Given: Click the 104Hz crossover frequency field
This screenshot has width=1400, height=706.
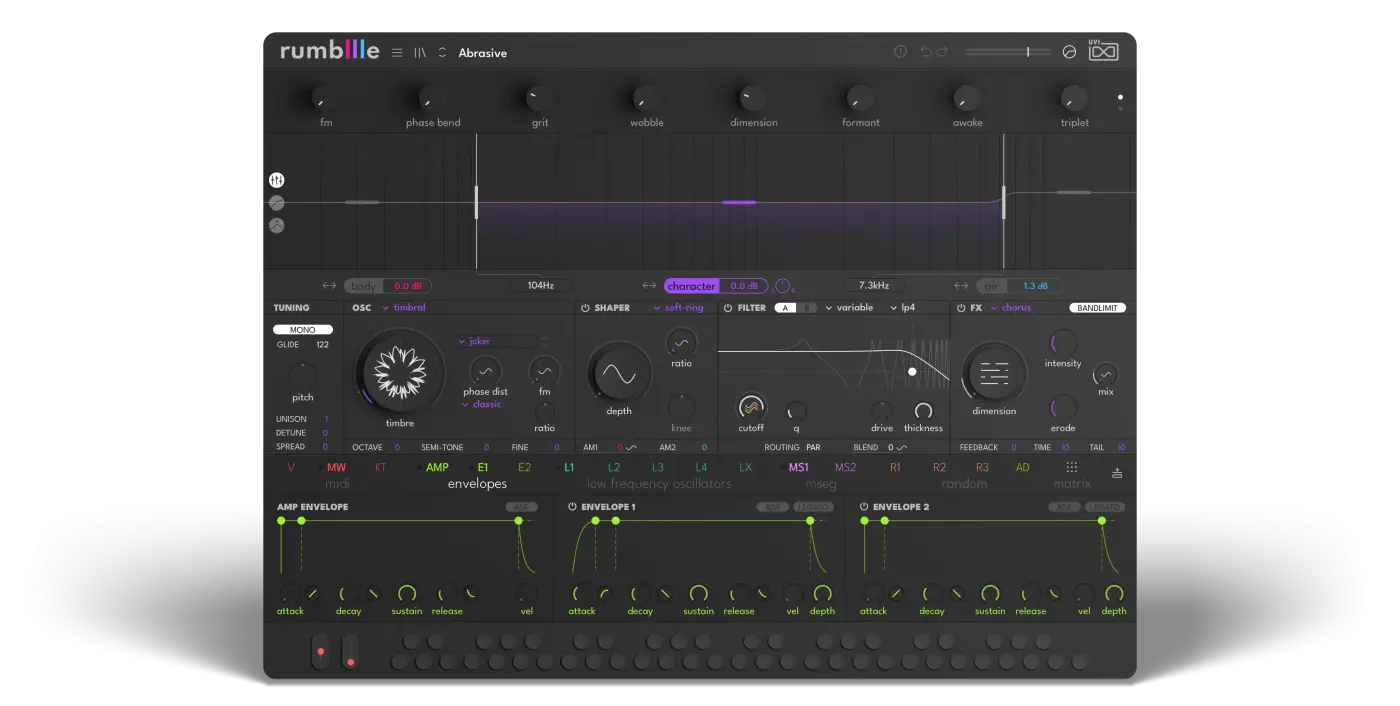Looking at the screenshot, I should pos(541,286).
